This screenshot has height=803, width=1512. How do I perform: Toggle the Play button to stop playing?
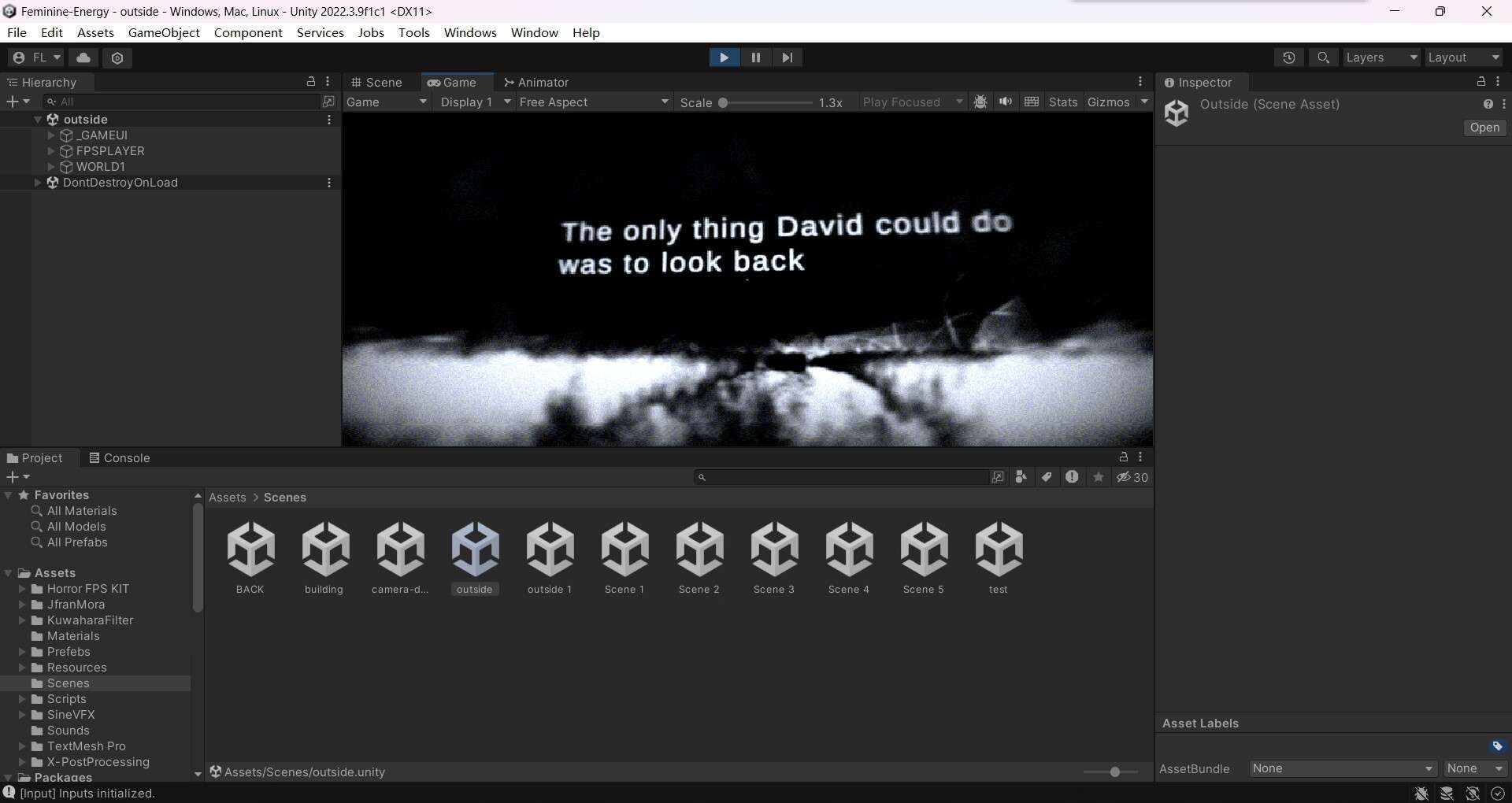724,57
